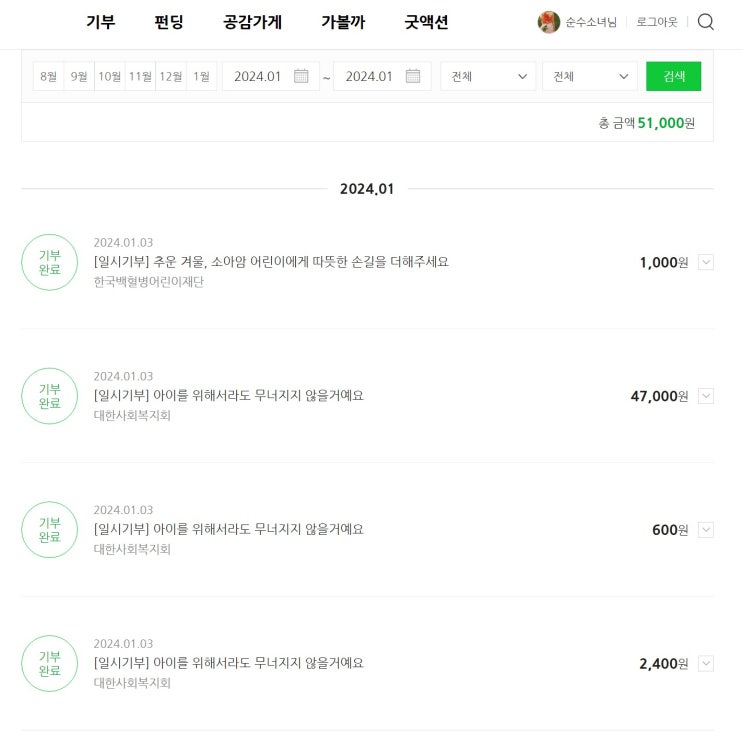
Task: Open 소아암 어린이에게 따뜻한 손길 donation title
Action: click(x=271, y=262)
